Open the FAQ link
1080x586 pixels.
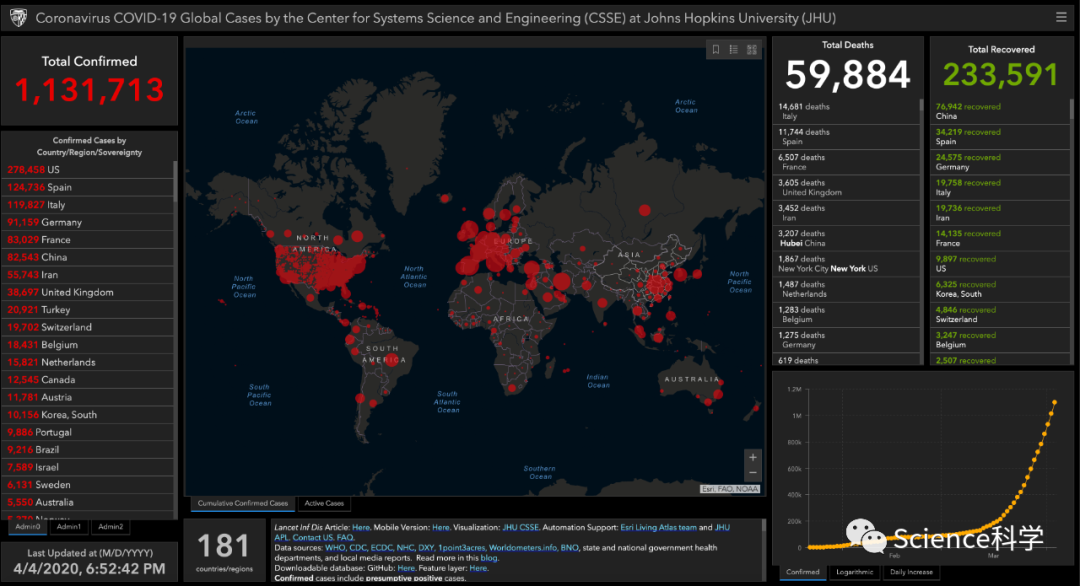[345, 538]
